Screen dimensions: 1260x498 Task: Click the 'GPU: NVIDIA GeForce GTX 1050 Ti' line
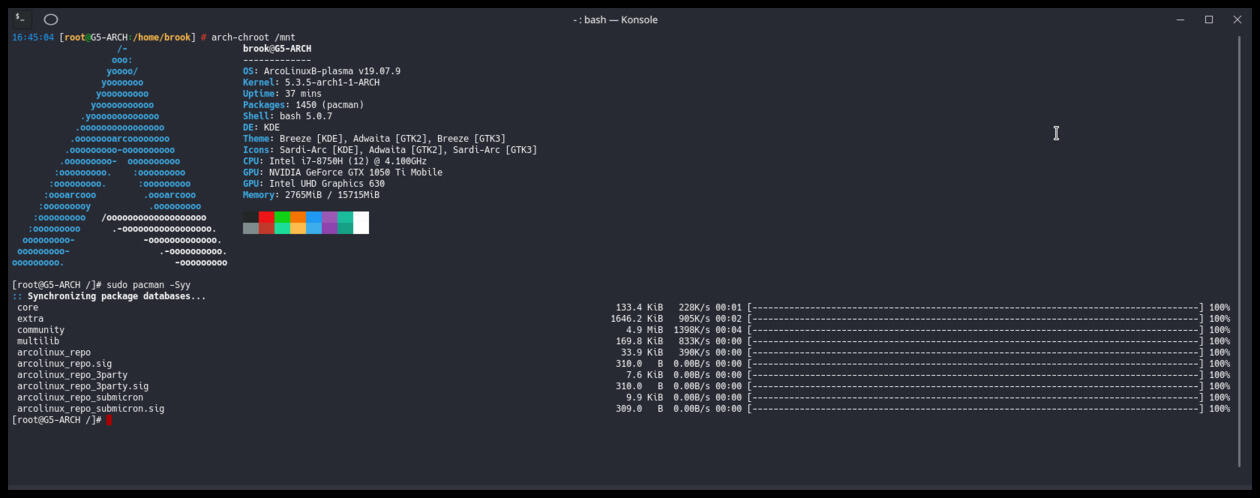345,172
